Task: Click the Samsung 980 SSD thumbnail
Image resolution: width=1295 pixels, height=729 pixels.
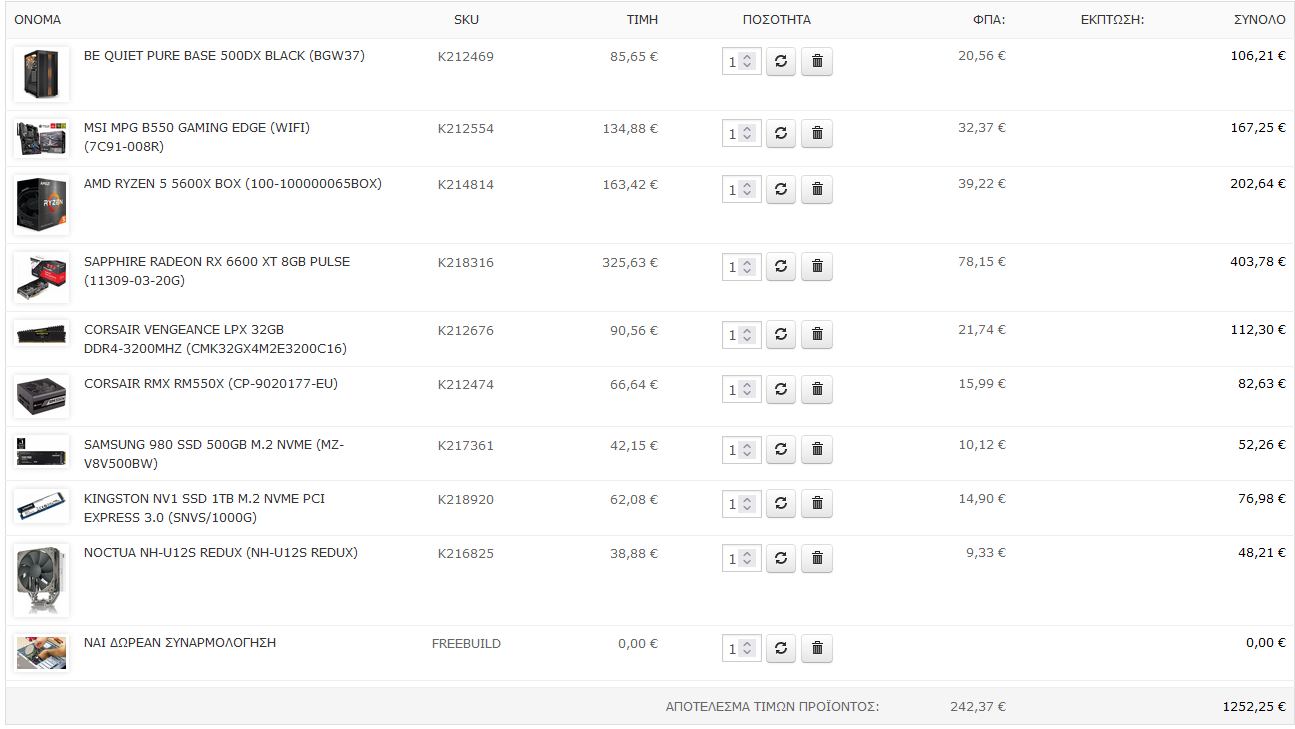Action: 41,453
